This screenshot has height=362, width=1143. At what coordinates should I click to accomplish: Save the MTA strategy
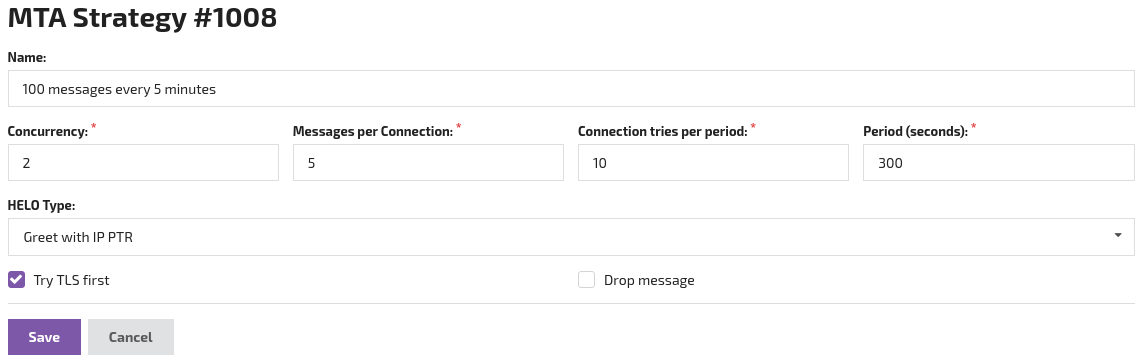pos(44,337)
